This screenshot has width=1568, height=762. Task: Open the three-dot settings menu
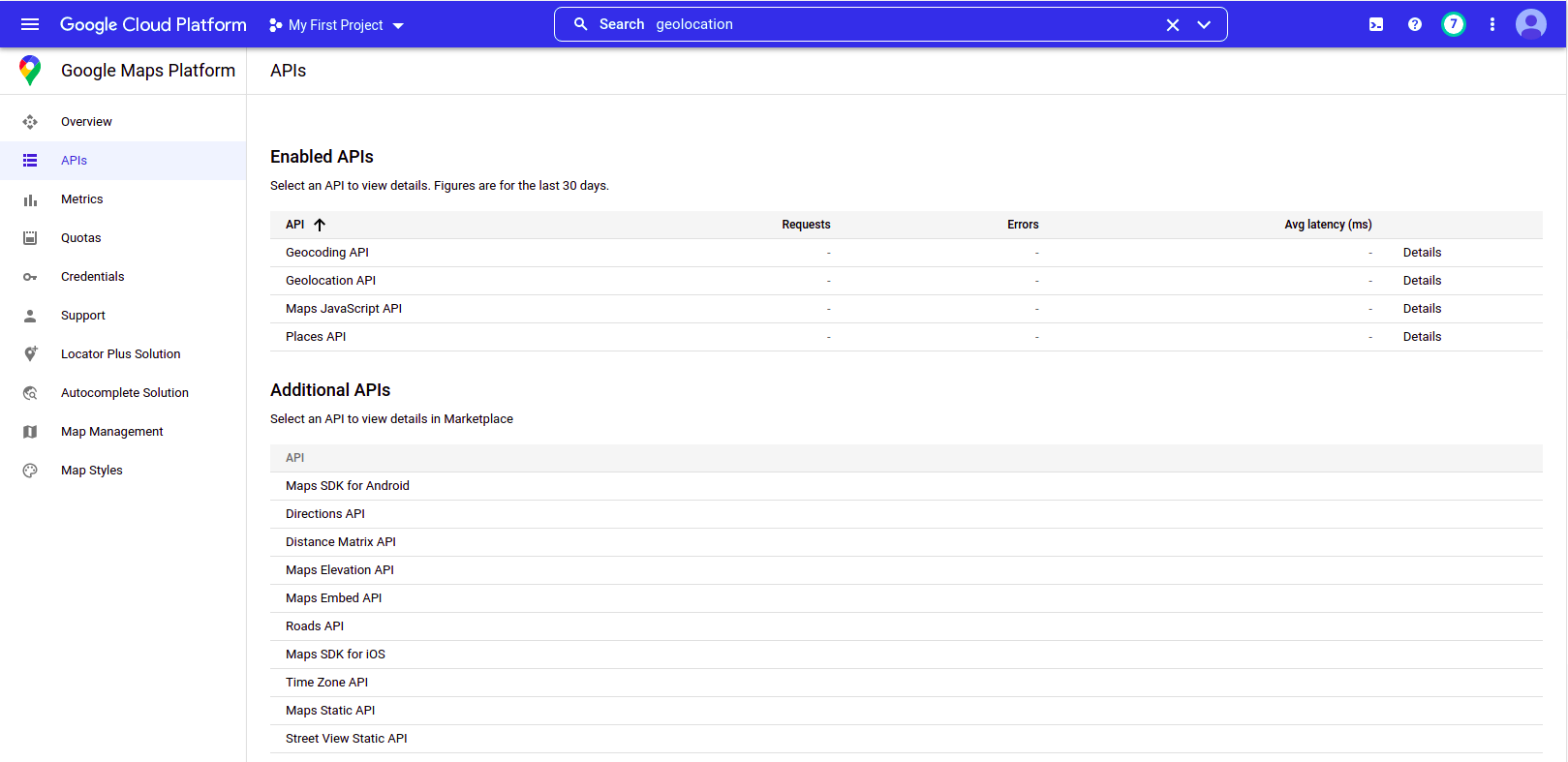tap(1492, 24)
